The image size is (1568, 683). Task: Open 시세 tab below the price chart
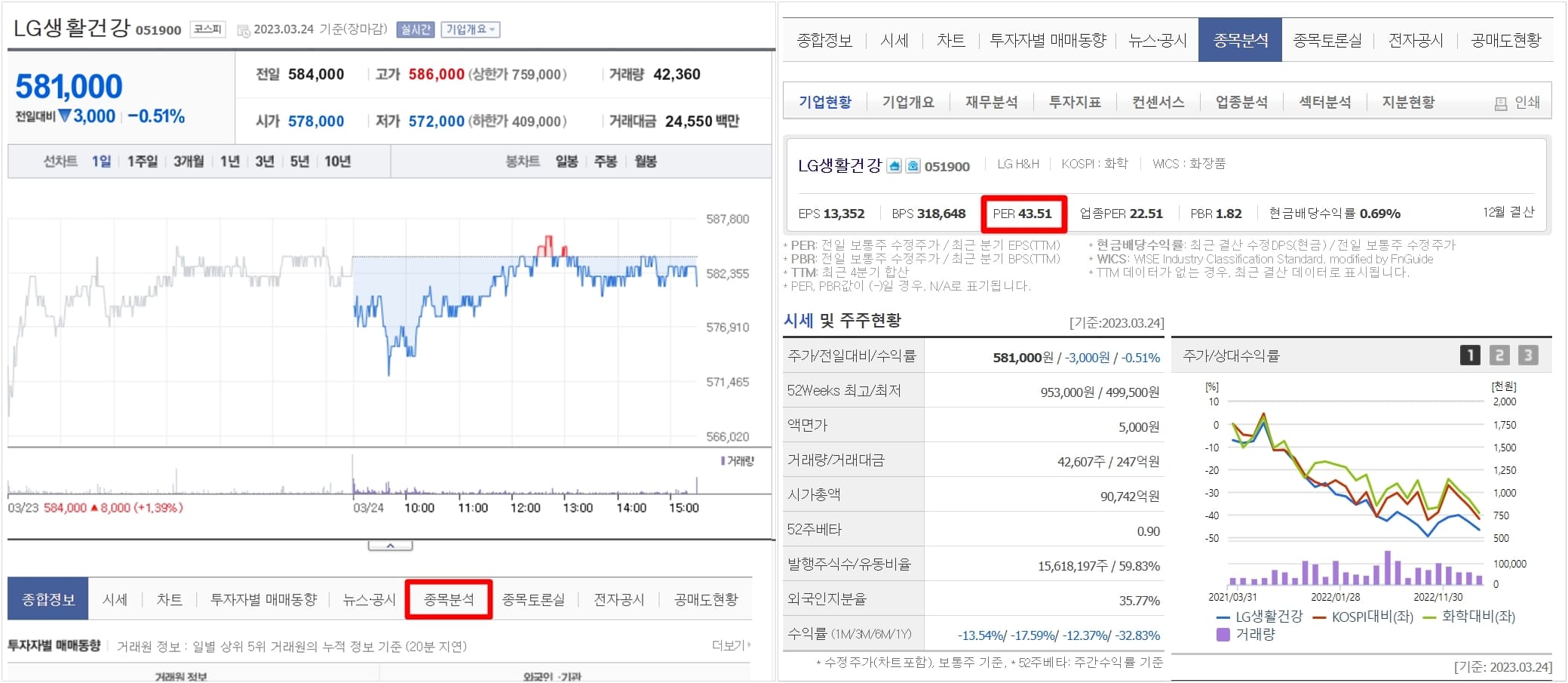click(115, 599)
